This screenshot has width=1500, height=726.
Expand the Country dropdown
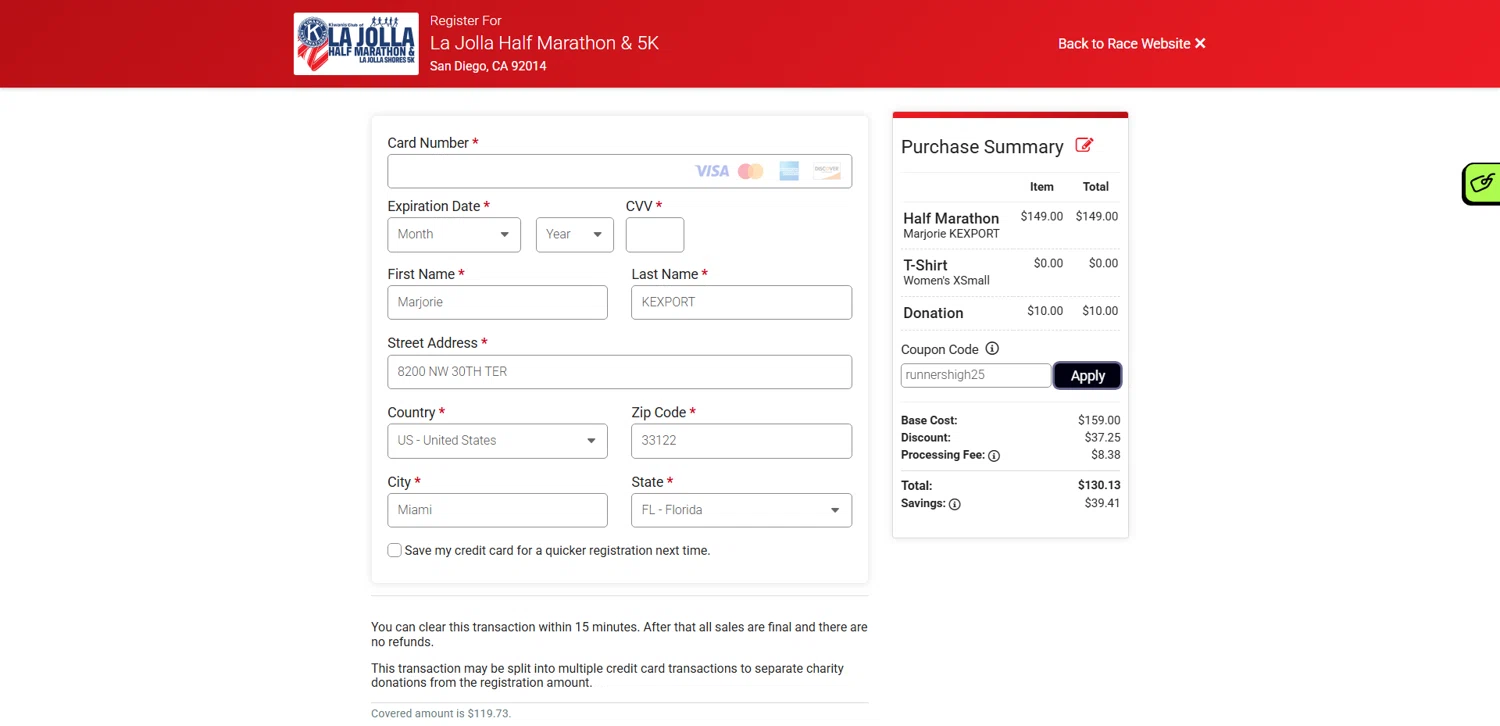(497, 441)
